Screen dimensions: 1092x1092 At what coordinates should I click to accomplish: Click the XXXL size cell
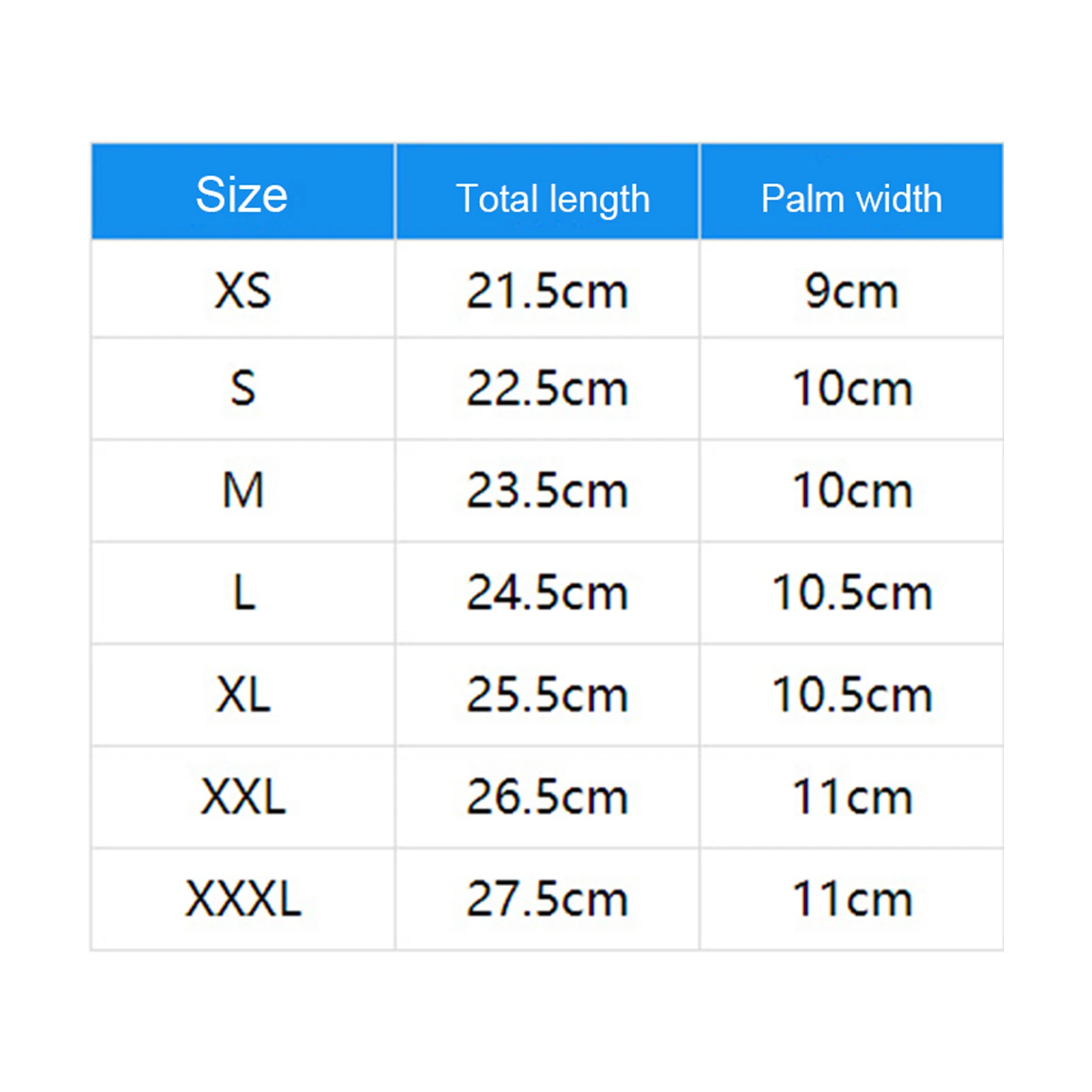coord(243,898)
